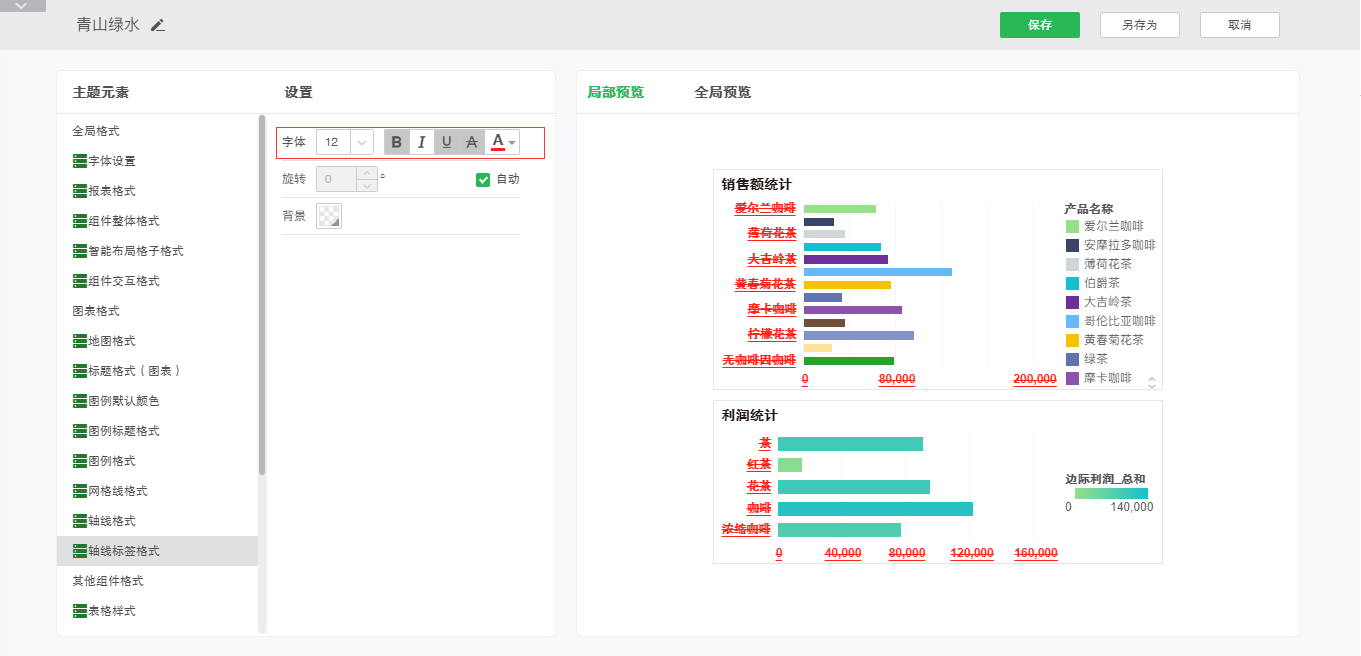Click the 地图格式 list icon
The image size is (1361, 656).
pyautogui.click(x=80, y=341)
